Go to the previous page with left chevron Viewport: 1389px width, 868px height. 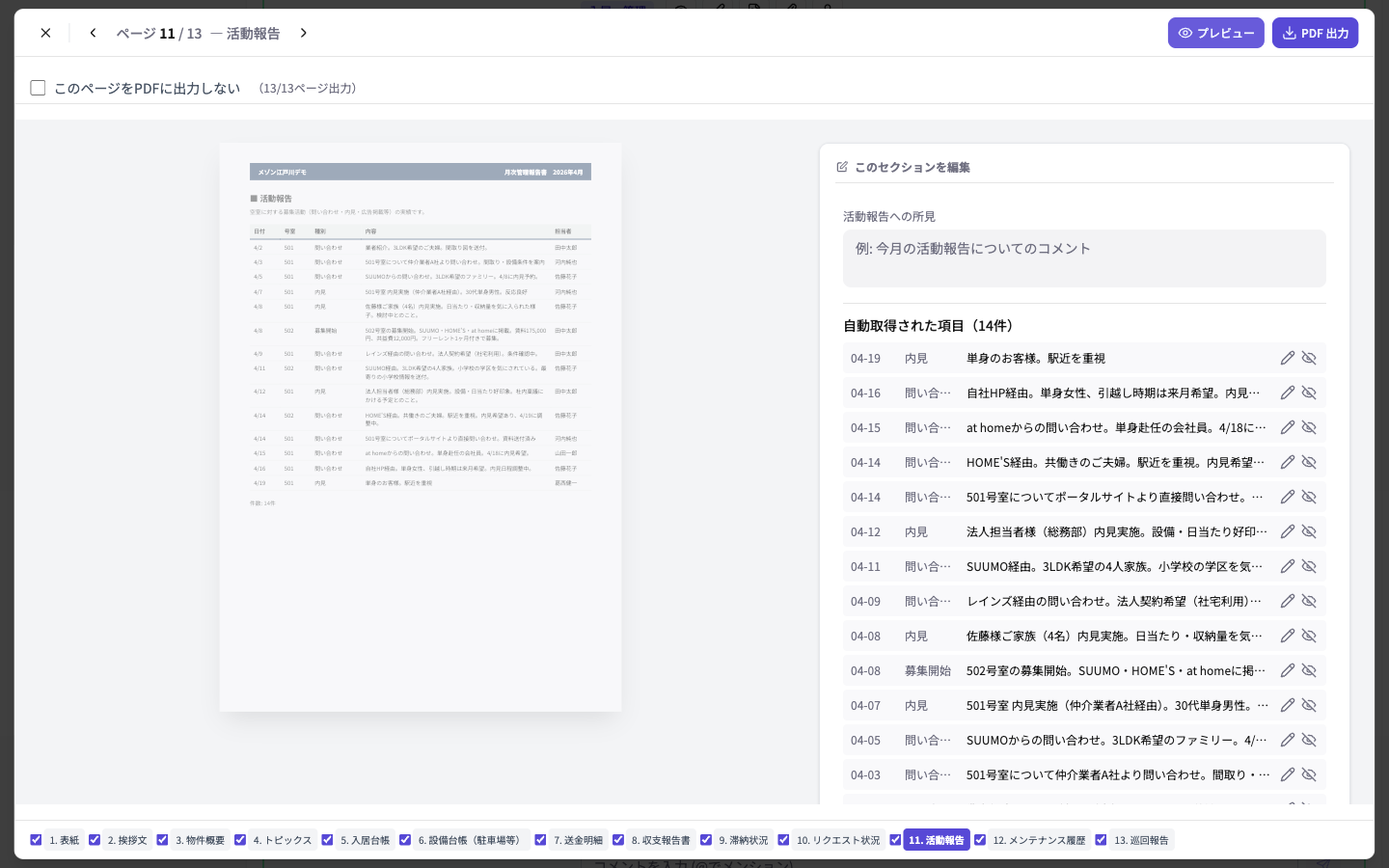click(x=93, y=33)
